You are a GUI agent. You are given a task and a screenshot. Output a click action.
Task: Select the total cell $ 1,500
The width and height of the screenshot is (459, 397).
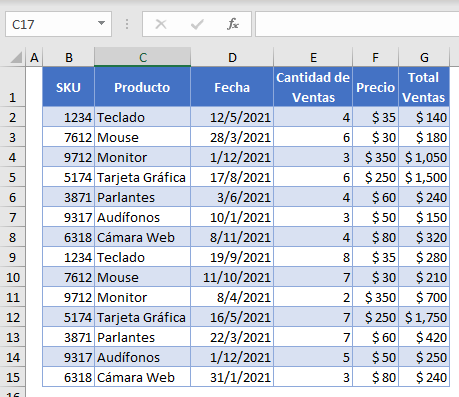(x=424, y=177)
